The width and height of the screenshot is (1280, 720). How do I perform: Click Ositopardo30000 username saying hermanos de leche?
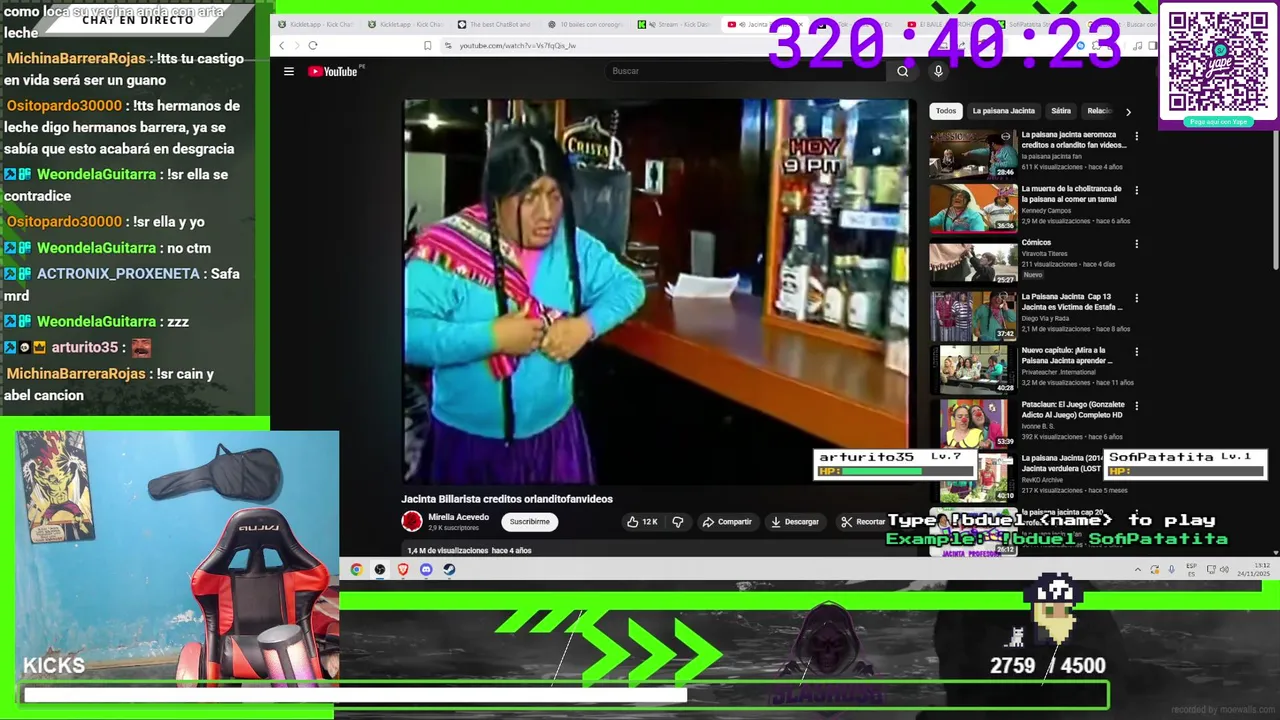pos(64,105)
